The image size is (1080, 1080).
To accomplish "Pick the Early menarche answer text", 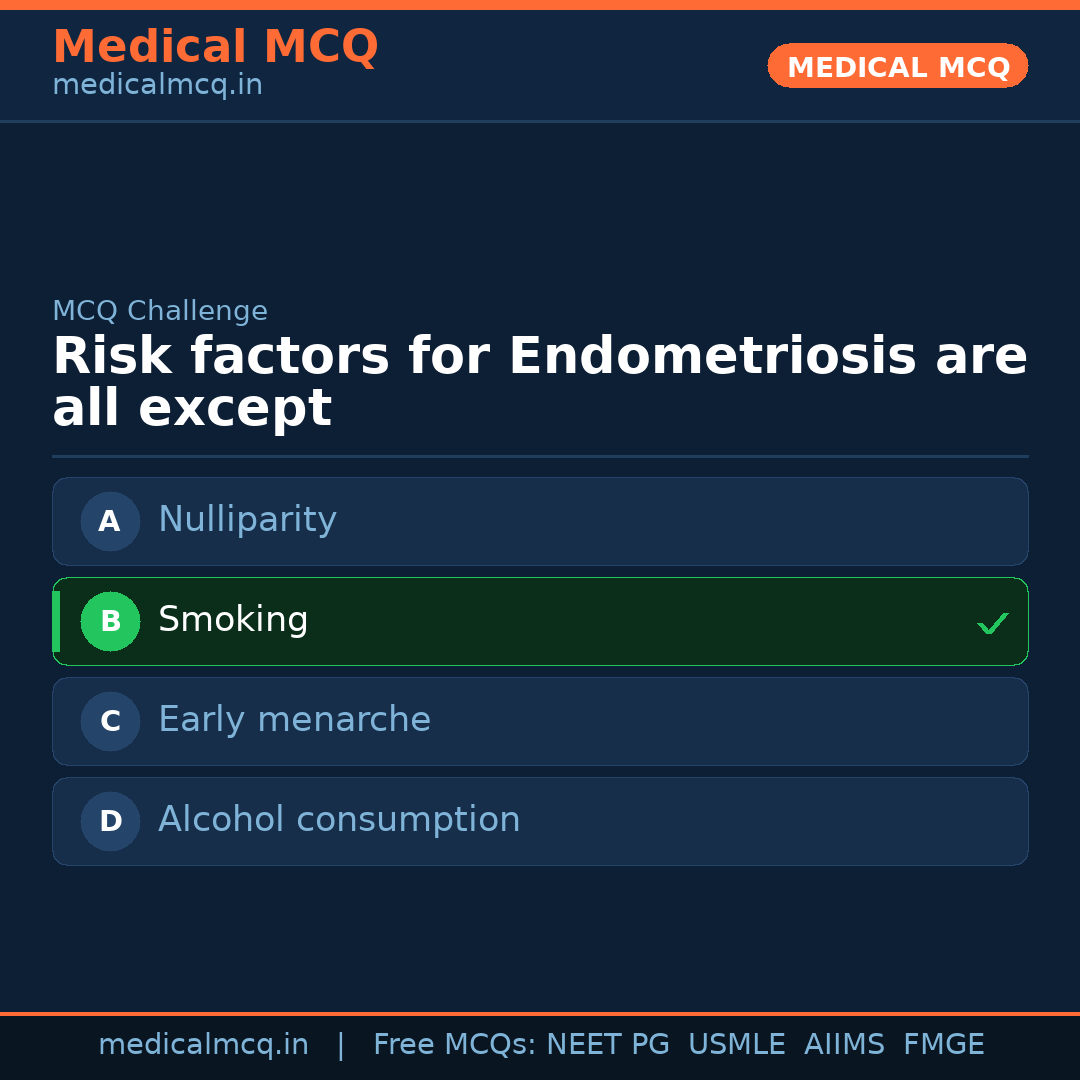I will click(294, 720).
